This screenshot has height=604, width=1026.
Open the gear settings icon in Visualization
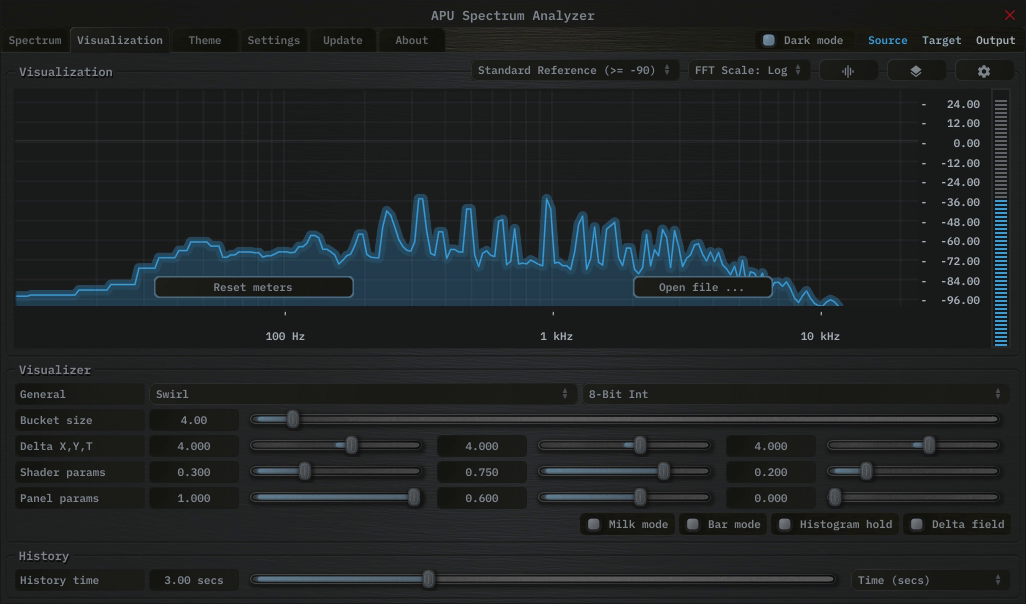coord(983,71)
